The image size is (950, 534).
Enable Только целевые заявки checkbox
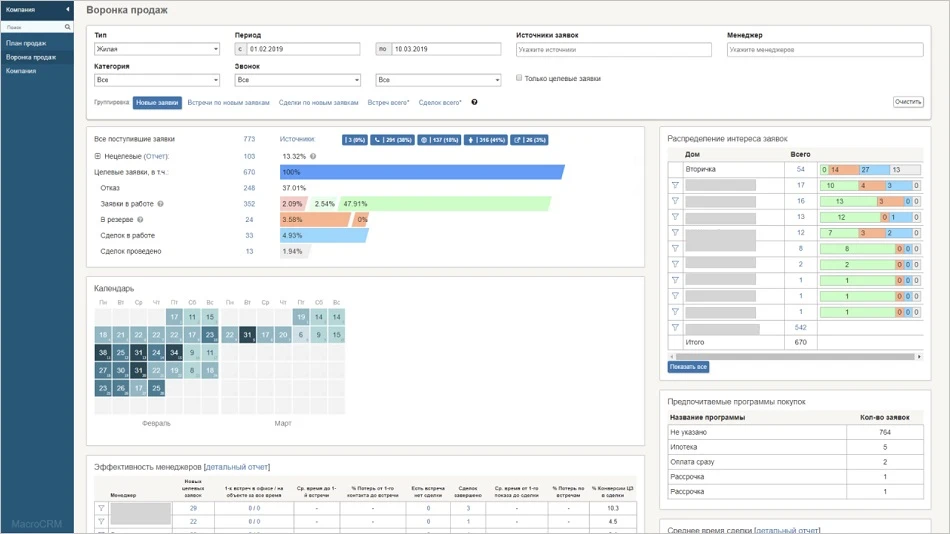(x=519, y=78)
